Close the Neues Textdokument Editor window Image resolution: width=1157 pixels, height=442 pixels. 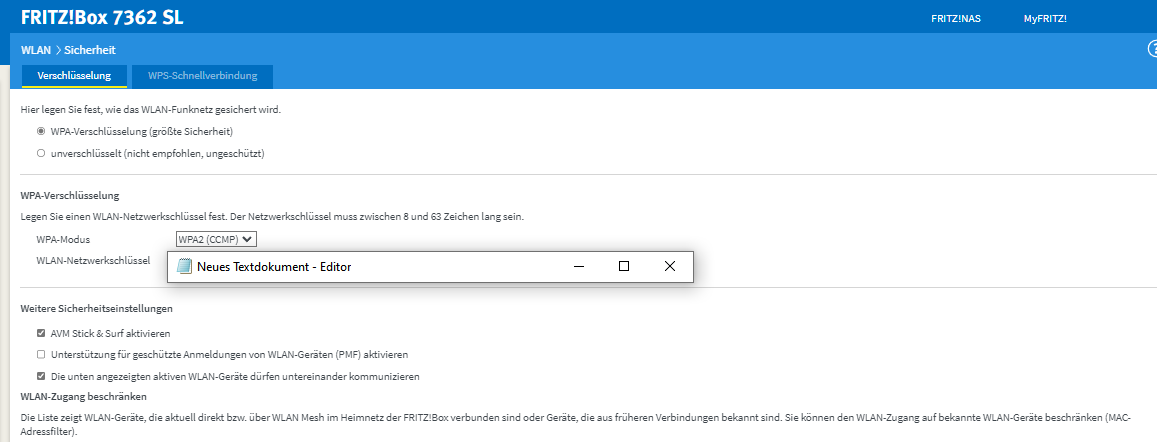[669, 266]
